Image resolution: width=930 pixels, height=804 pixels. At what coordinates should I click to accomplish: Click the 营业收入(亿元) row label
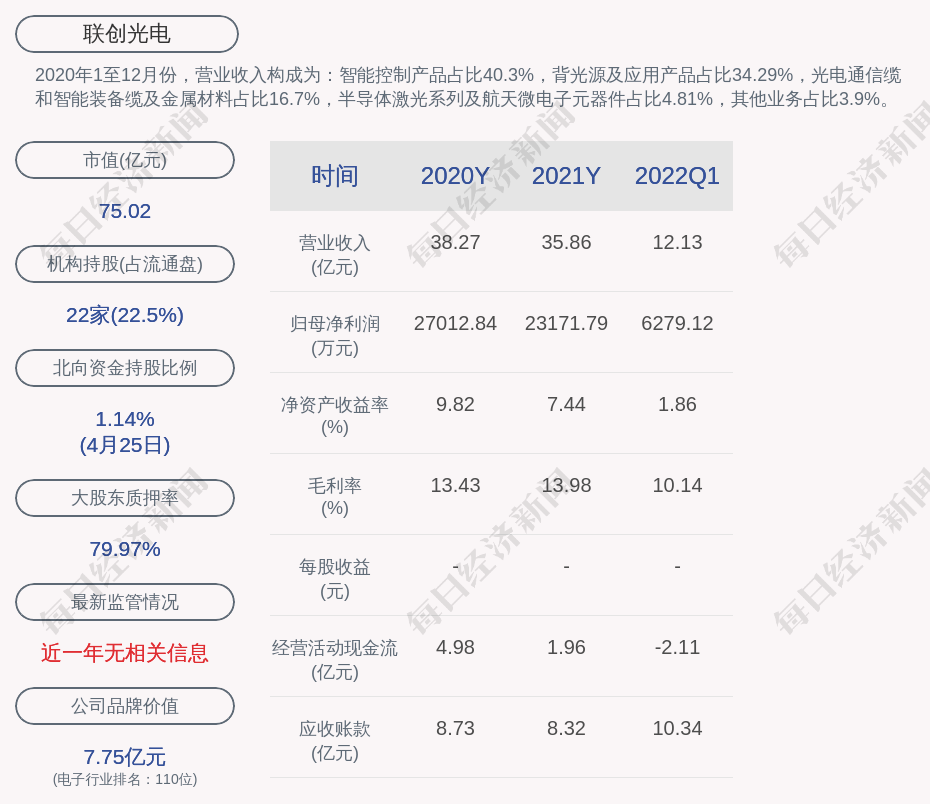(x=335, y=255)
